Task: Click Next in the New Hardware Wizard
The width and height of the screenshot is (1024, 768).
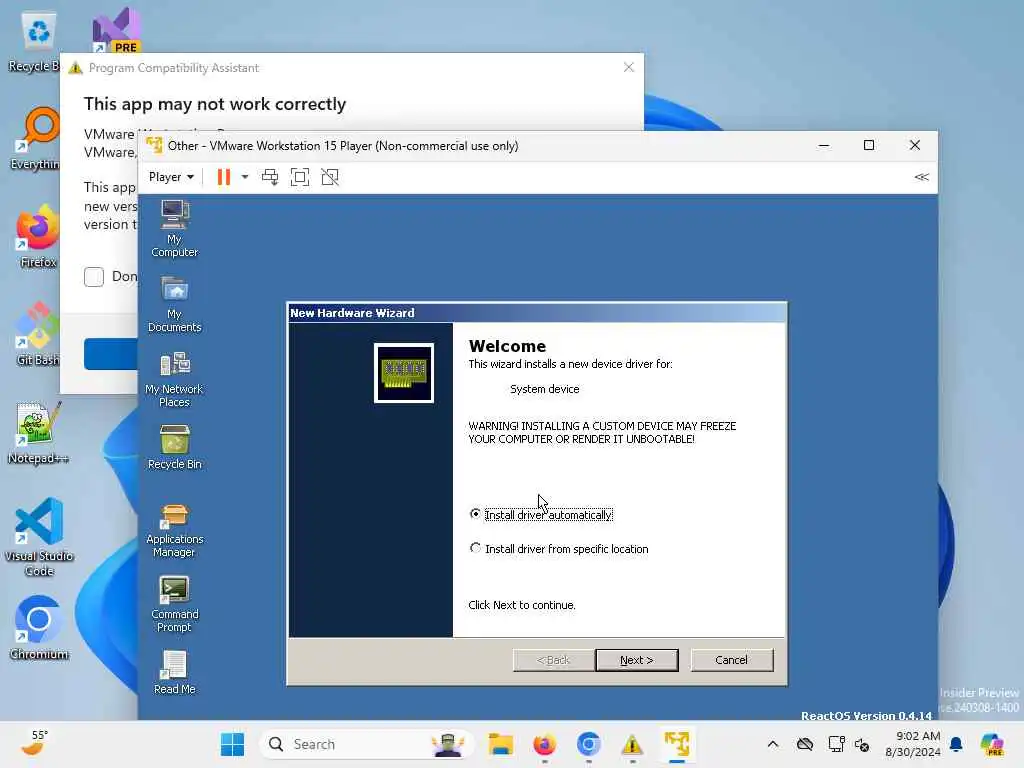Action: 637,660
